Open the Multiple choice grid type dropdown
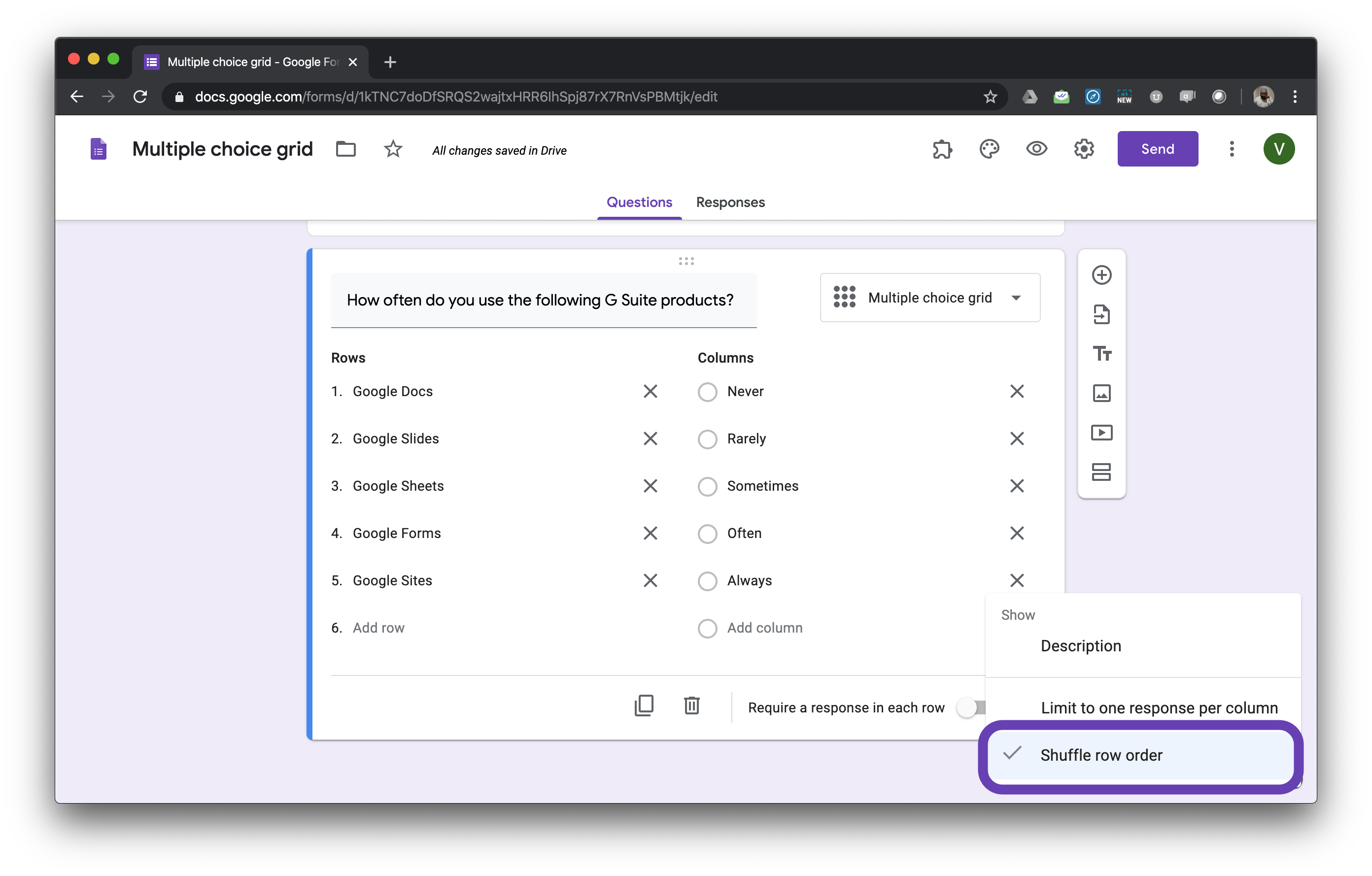Viewport: 1372px width, 876px height. coord(930,298)
